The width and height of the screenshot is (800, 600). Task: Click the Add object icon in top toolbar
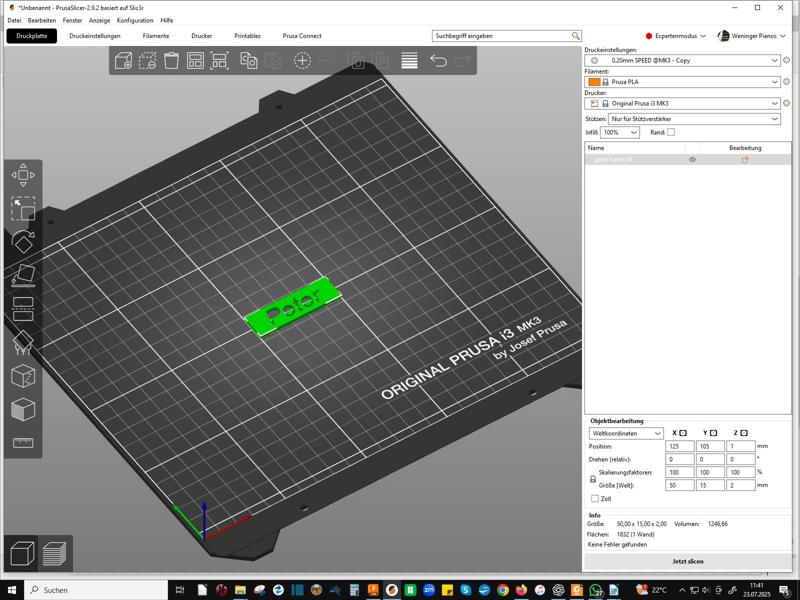point(123,61)
